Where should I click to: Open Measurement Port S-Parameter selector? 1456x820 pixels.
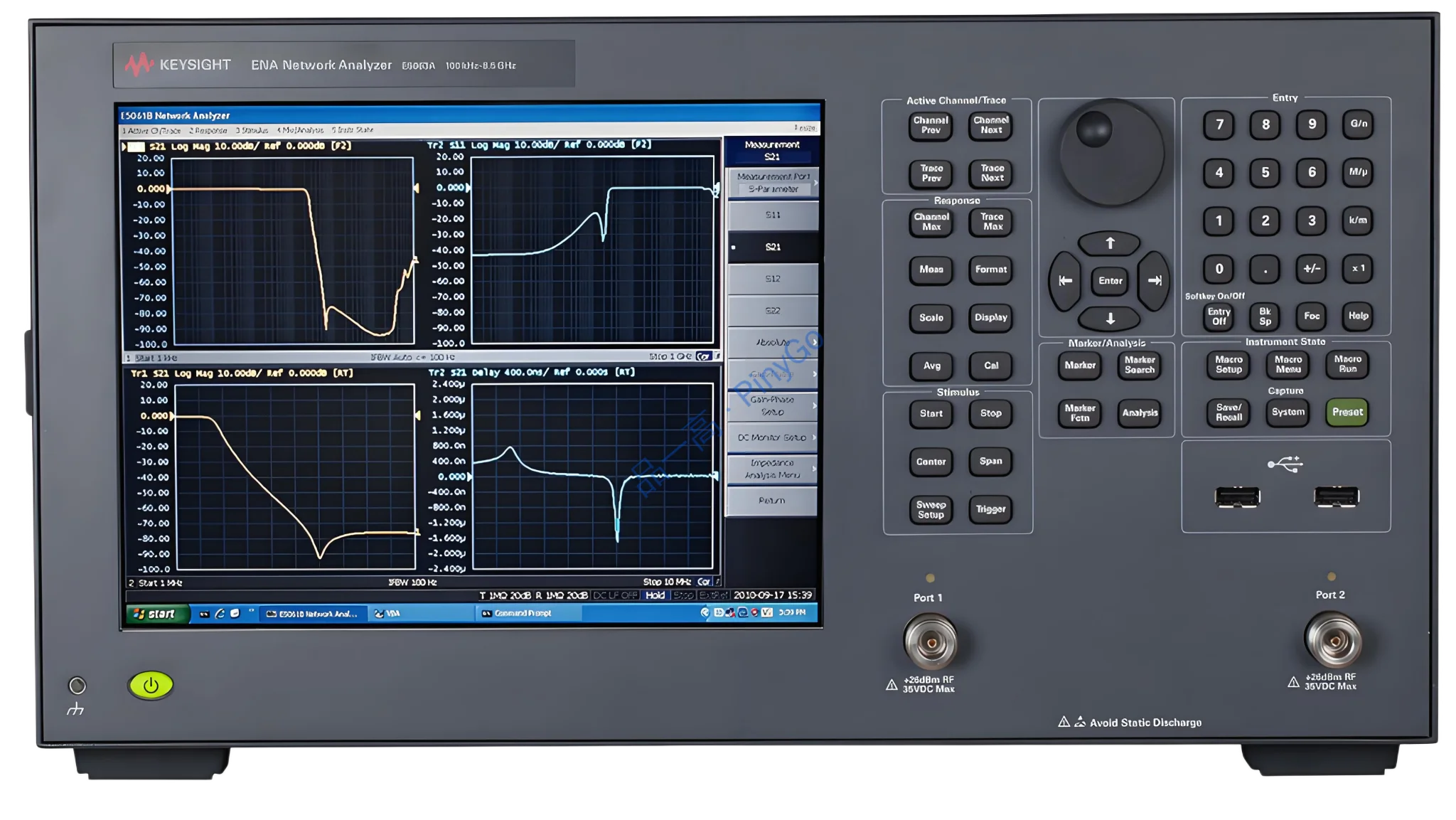773,183
